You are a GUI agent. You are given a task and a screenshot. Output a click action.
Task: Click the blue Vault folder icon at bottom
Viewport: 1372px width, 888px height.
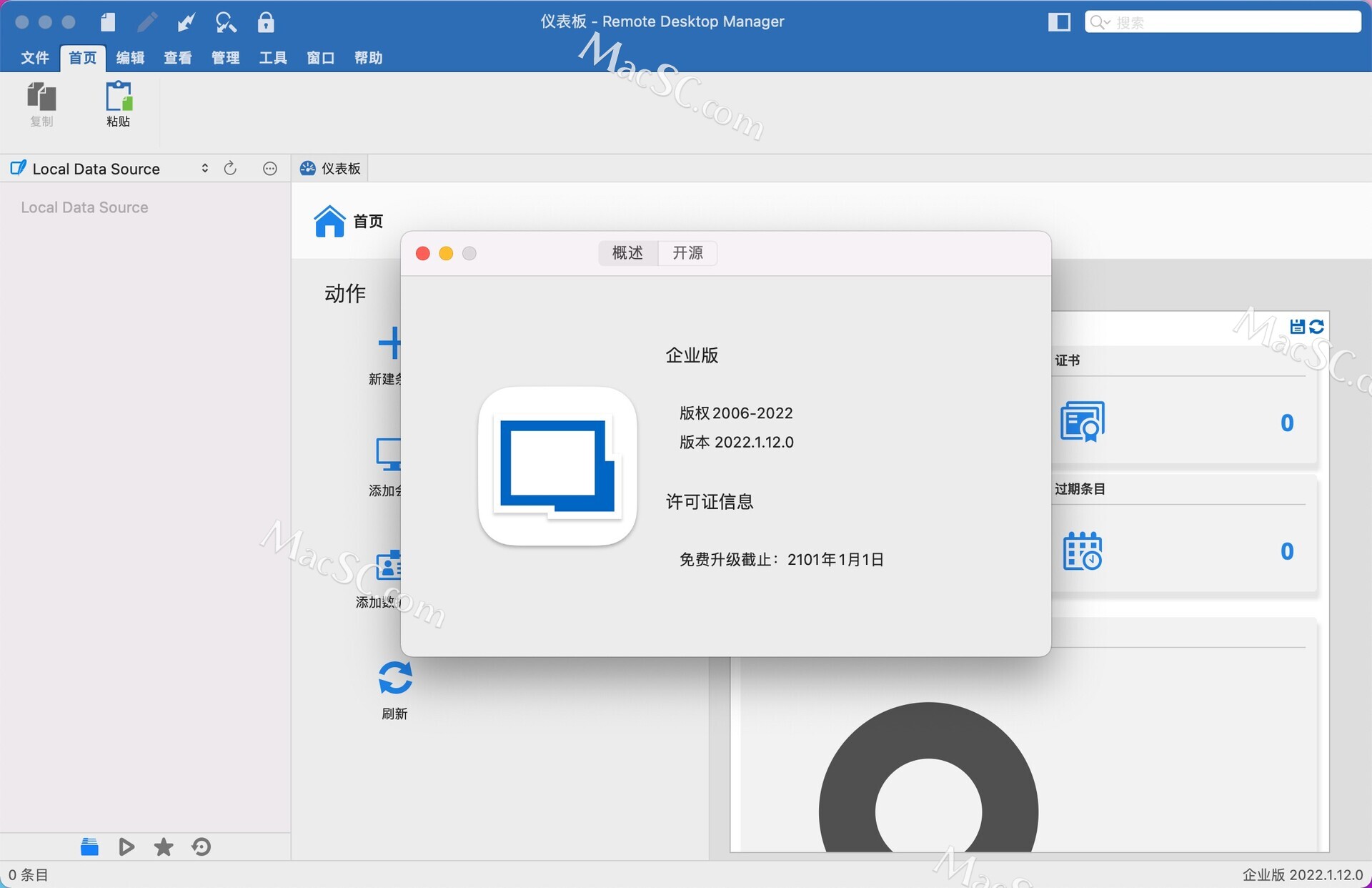click(x=89, y=847)
